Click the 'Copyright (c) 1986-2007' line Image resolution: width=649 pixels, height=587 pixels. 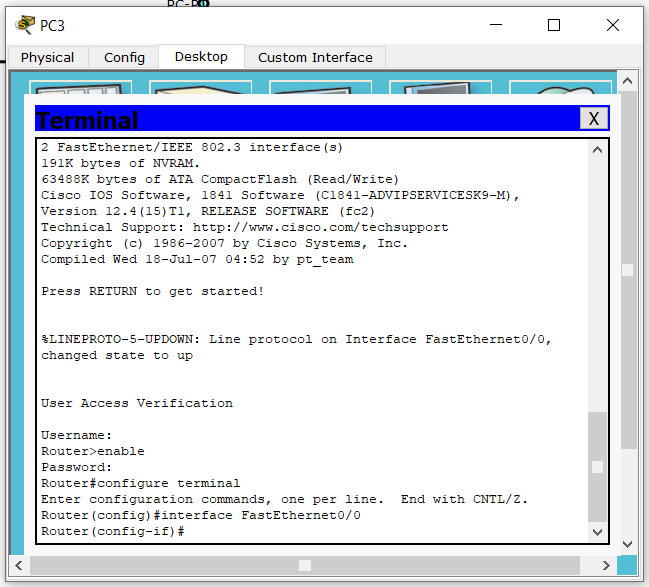point(224,243)
